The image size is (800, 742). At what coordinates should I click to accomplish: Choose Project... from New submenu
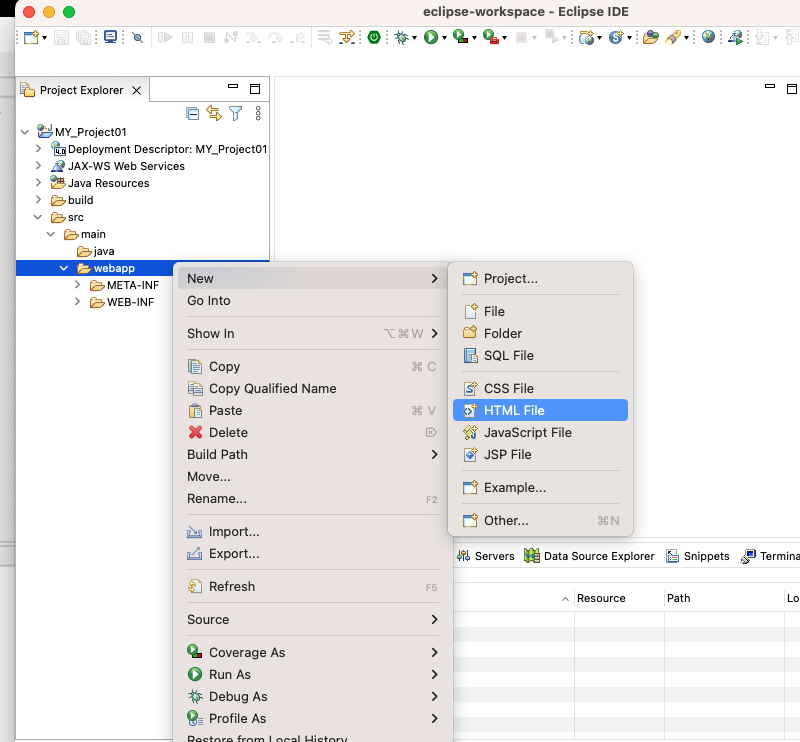[540, 279]
